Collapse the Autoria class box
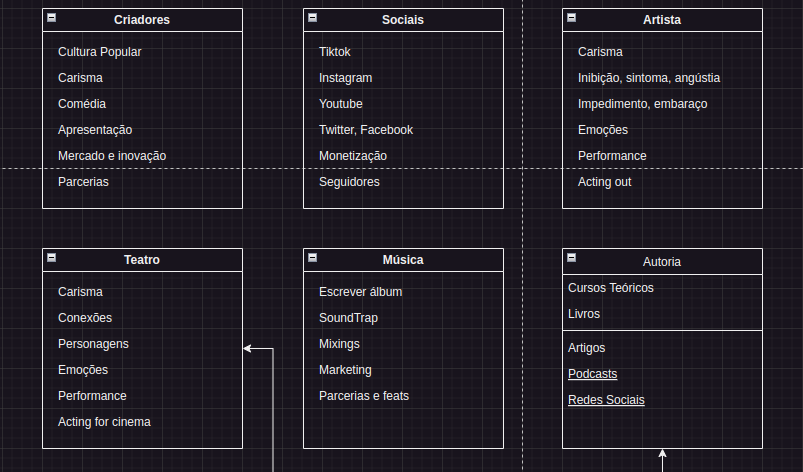This screenshot has width=803, height=472. pos(572,258)
